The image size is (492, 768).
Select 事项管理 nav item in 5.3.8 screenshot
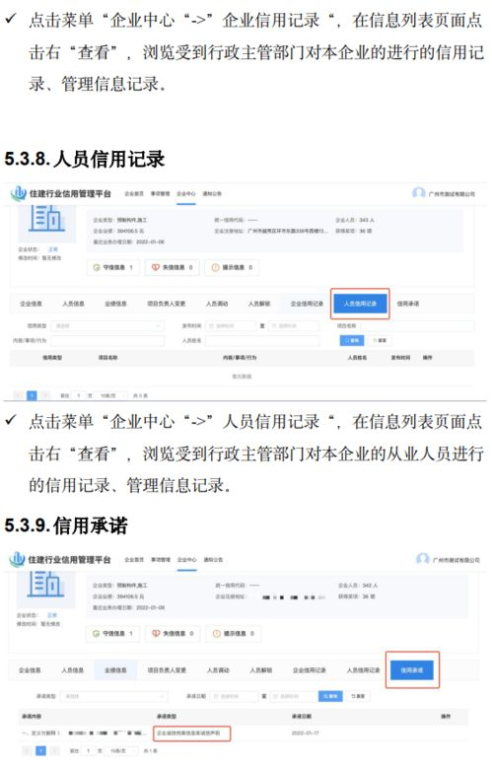click(x=160, y=194)
